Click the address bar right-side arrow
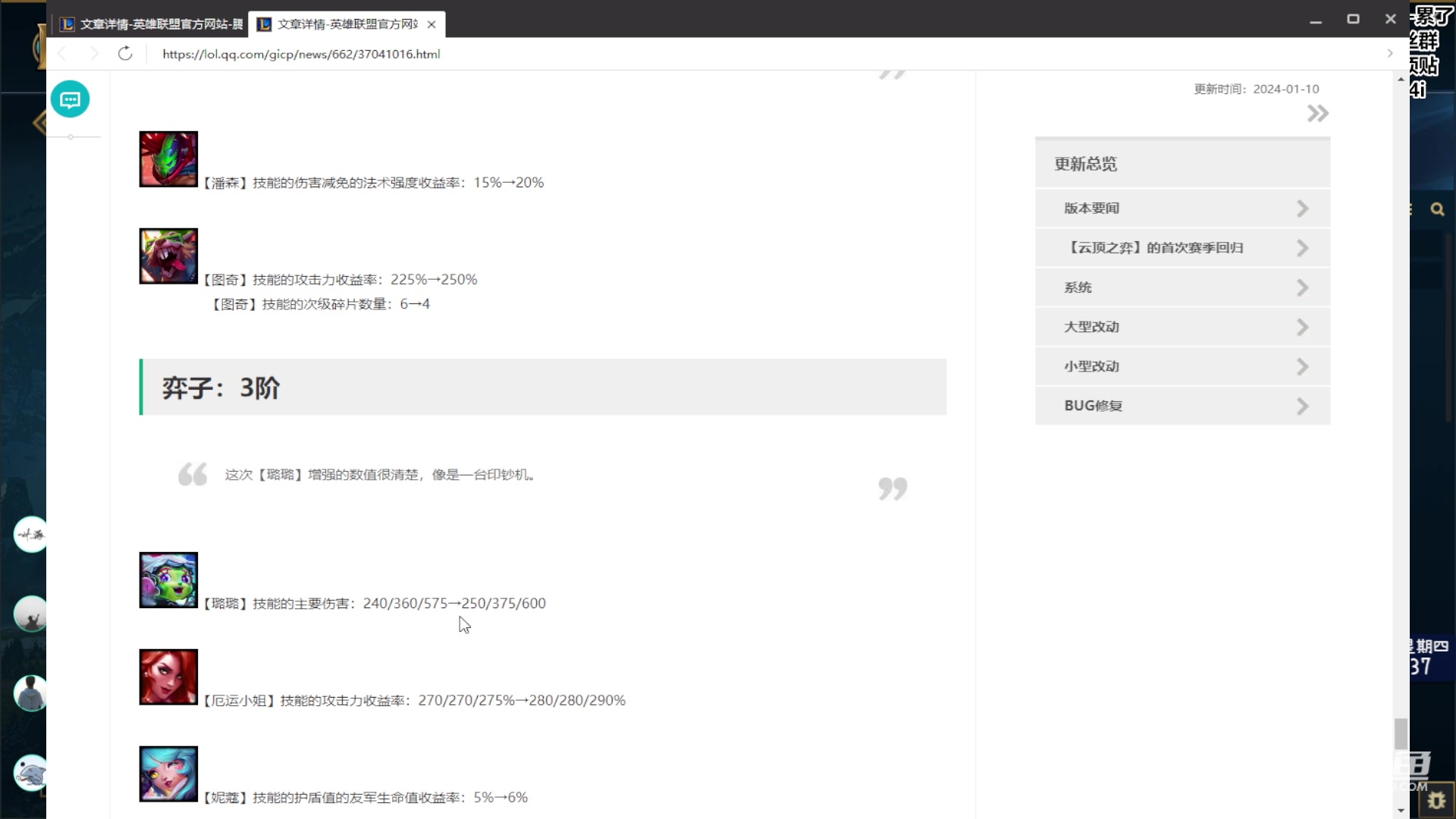 [x=1389, y=53]
